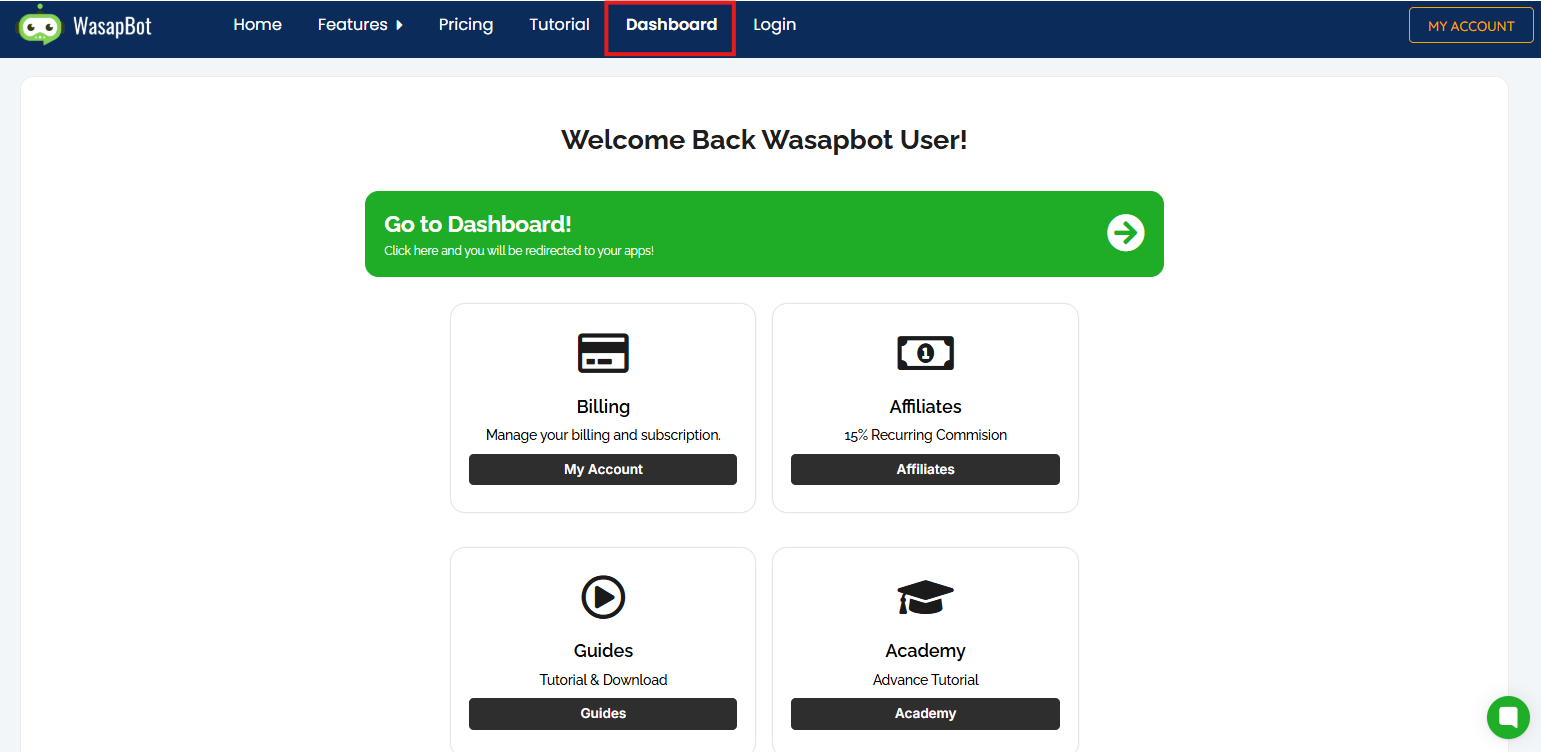The image size is (1541, 752).
Task: Open the dark Guides button
Action: point(603,714)
